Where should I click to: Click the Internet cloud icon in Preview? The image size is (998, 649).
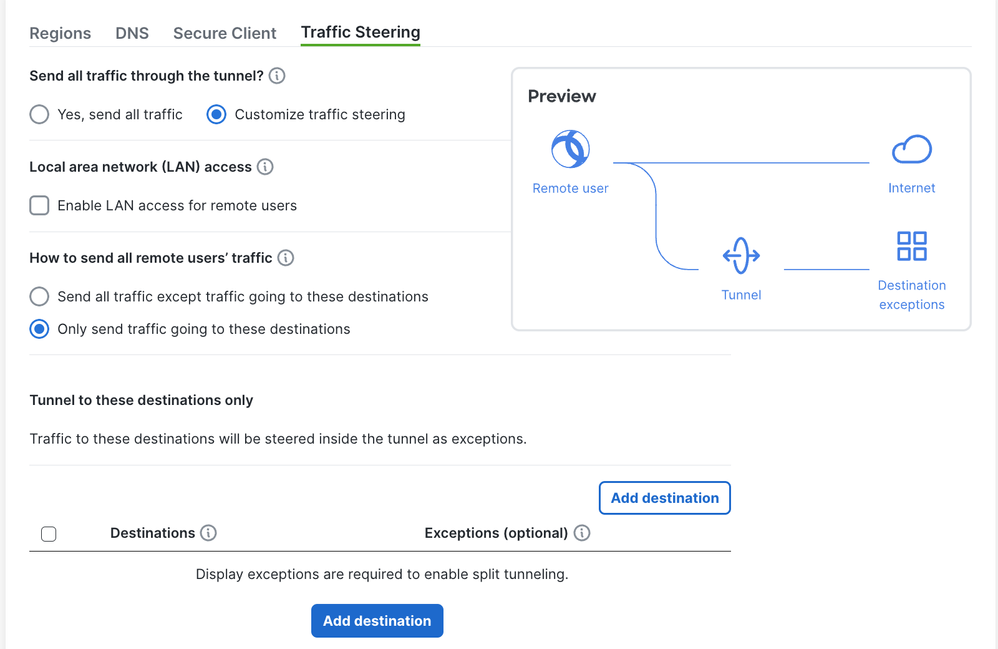coord(911,150)
